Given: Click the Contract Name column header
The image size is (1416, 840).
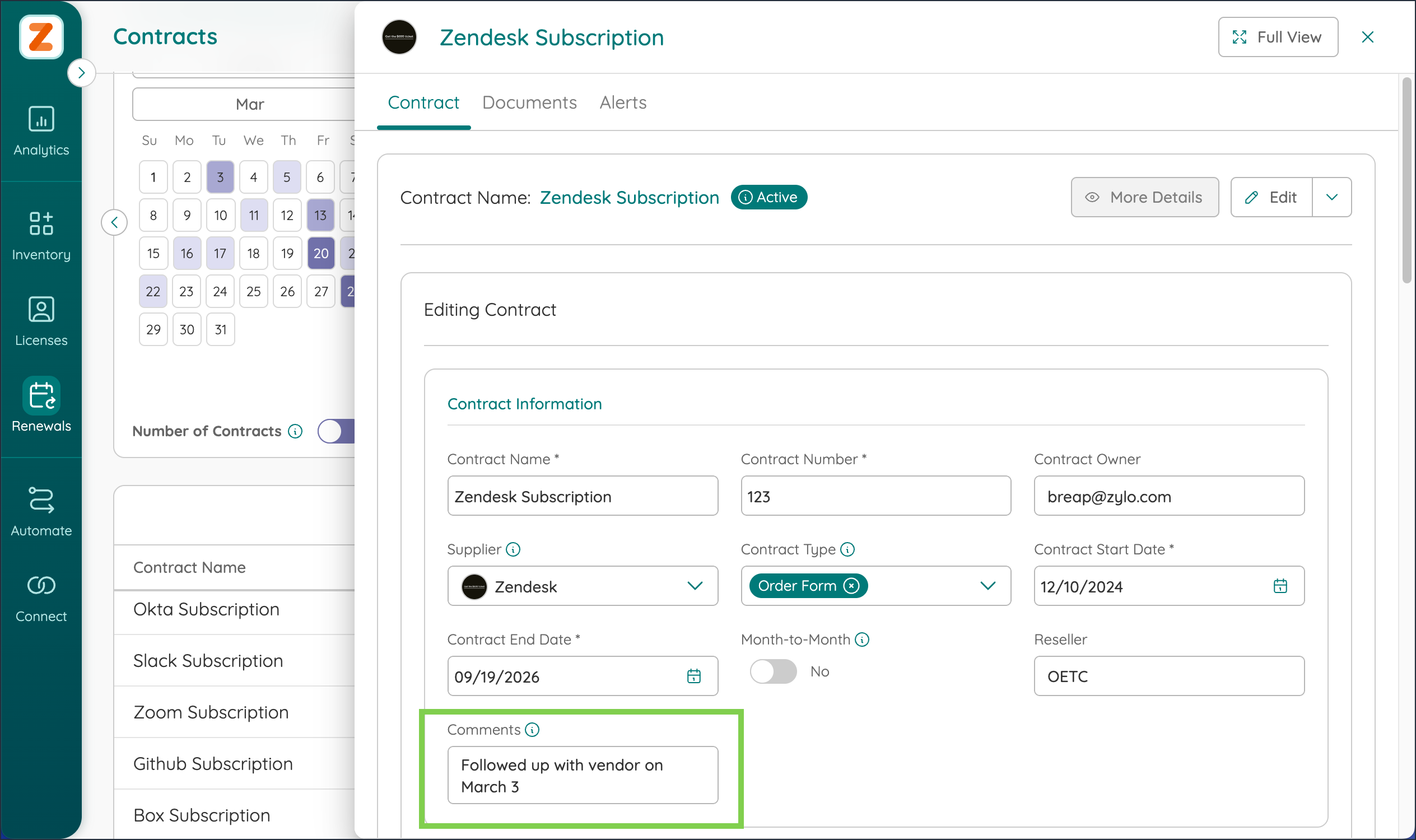Looking at the screenshot, I should (x=189, y=567).
